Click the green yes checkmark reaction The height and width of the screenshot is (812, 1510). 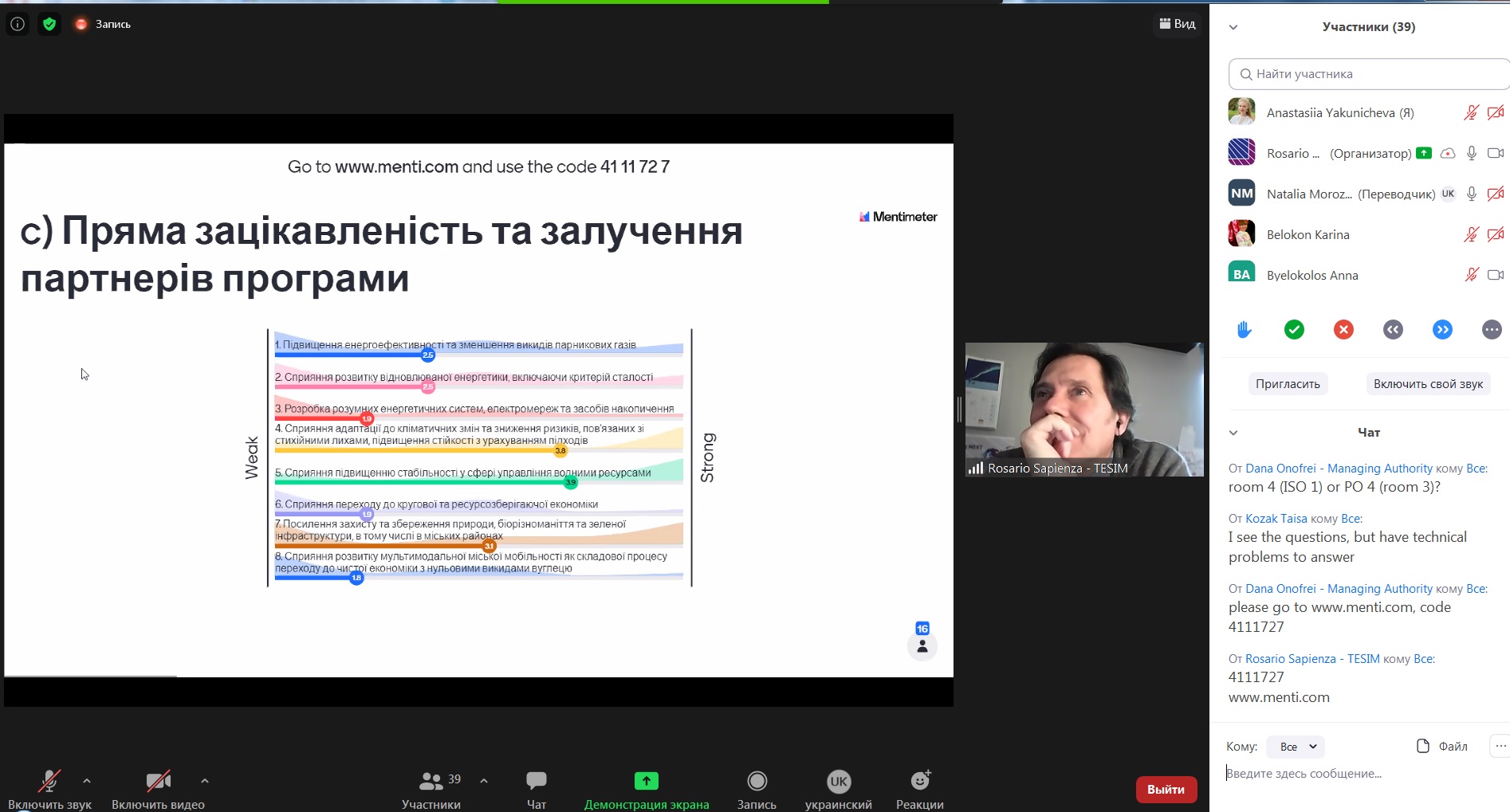(x=1294, y=329)
